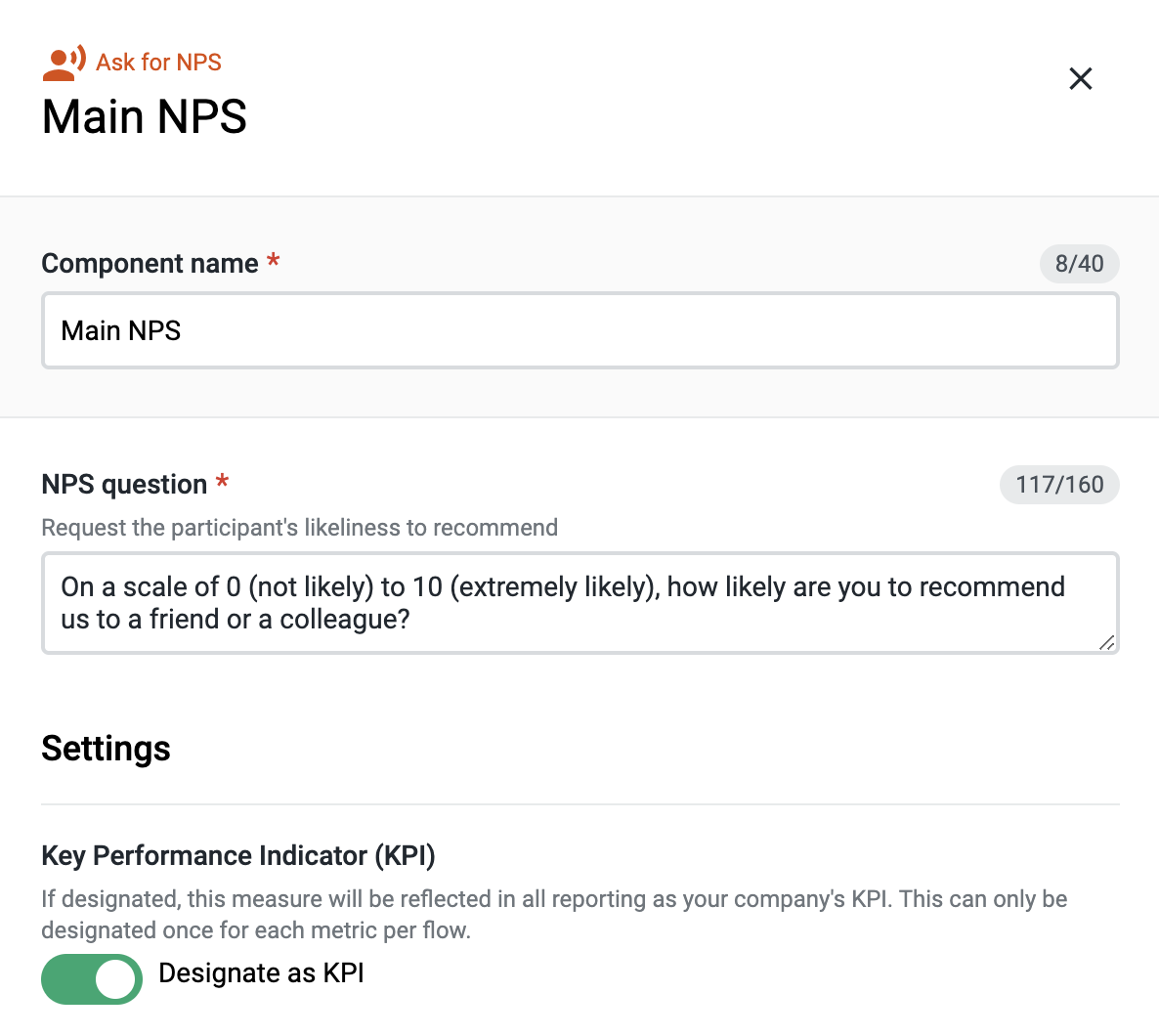Turn off the Designate as KPI toggle
Image resolution: width=1159 pixels, height=1036 pixels.
[92, 978]
